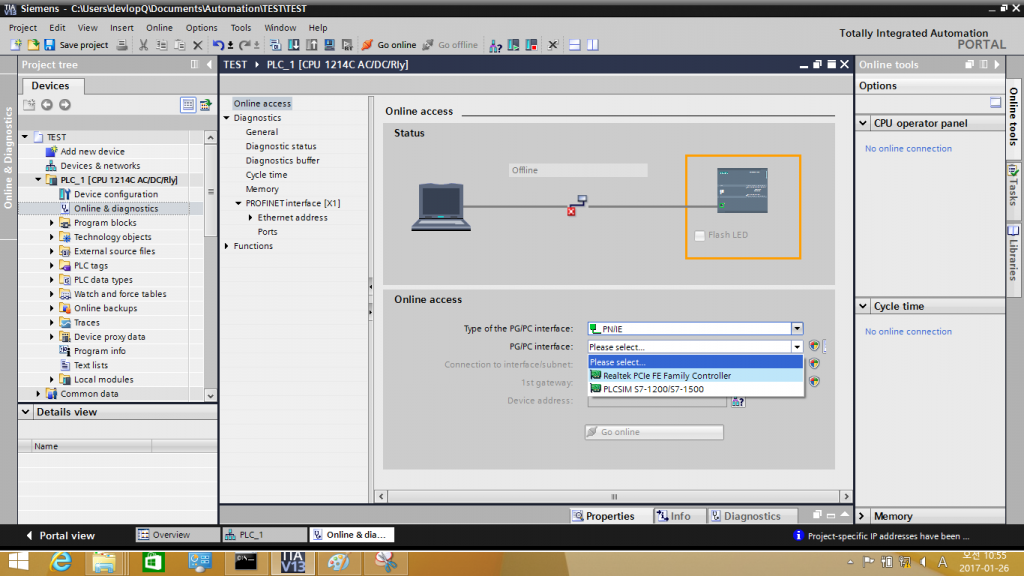Click the Device address input field
1024x576 pixels.
pyautogui.click(x=657, y=401)
